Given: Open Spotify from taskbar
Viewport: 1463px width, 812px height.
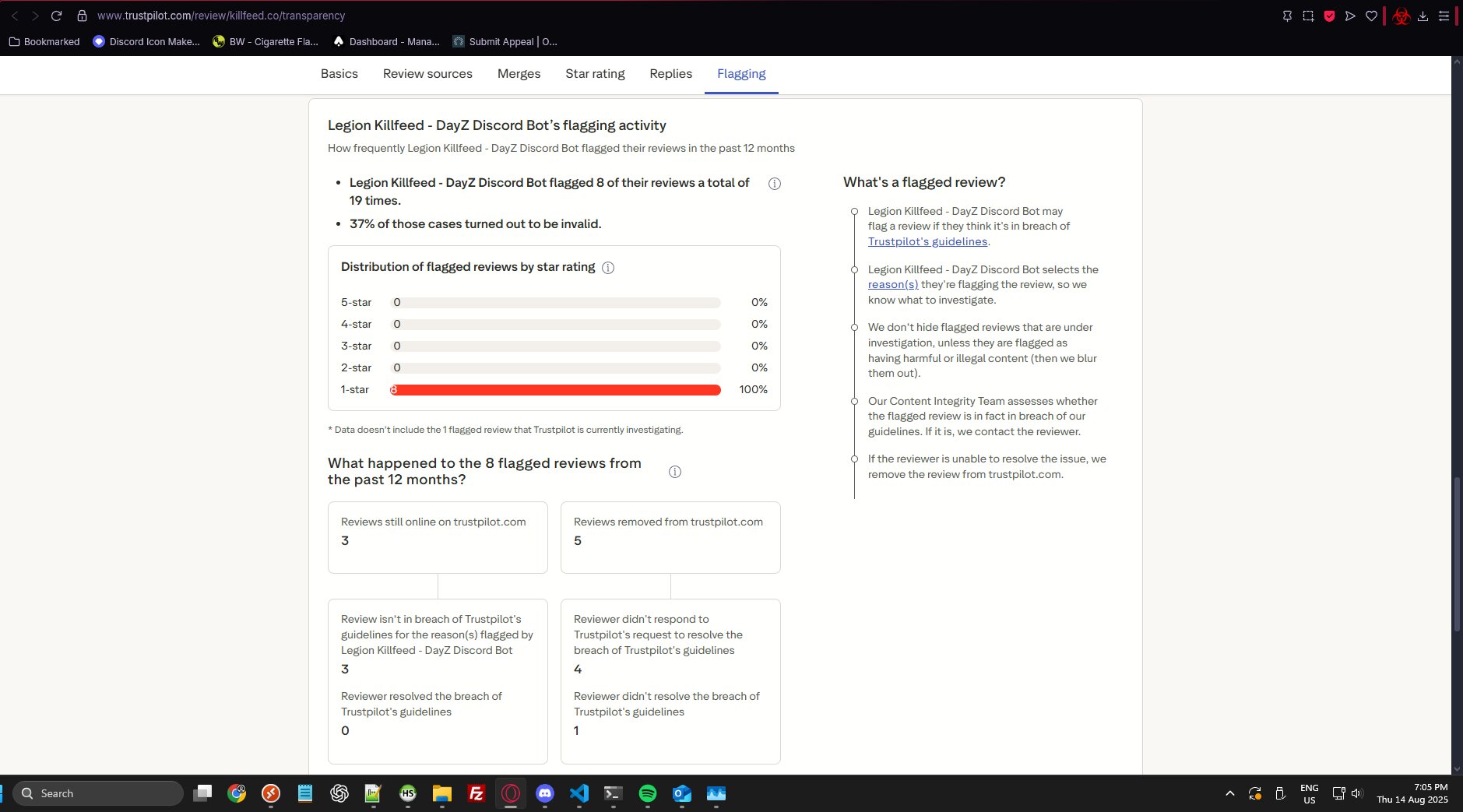Looking at the screenshot, I should point(648,793).
